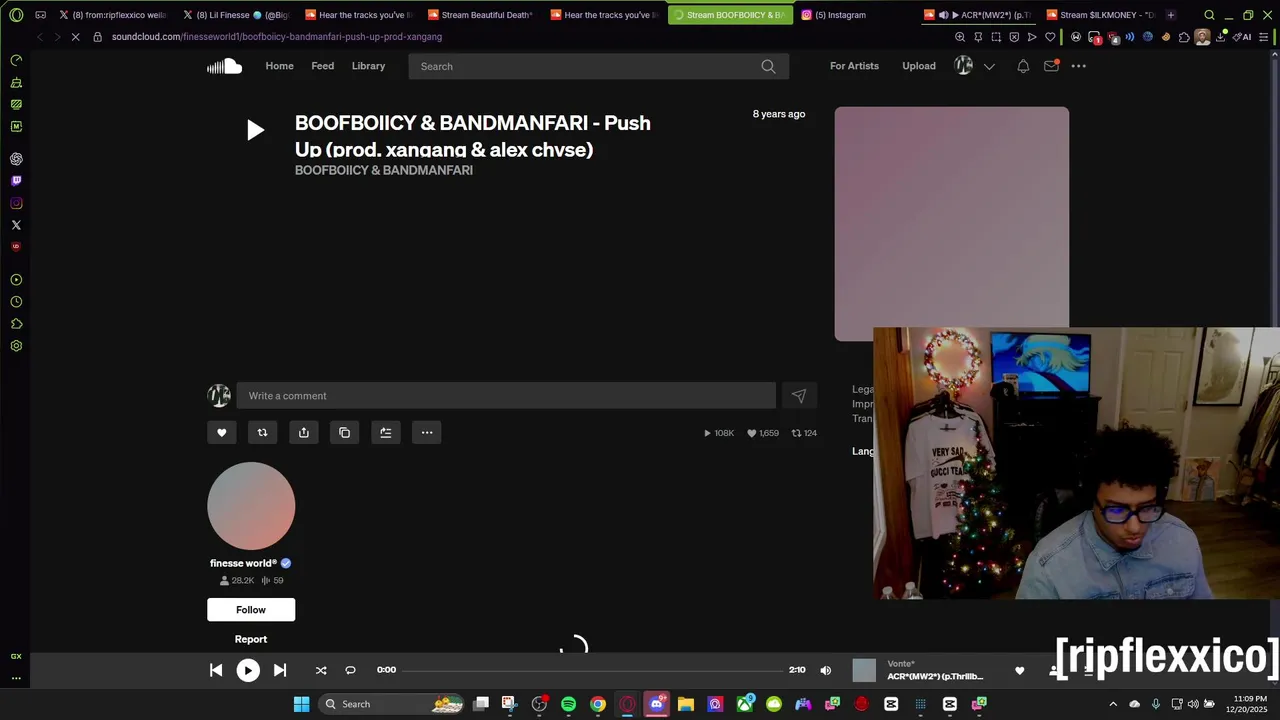Screen dimensions: 1280x720
Task: Click the browser address bar URL
Action: (x=277, y=37)
